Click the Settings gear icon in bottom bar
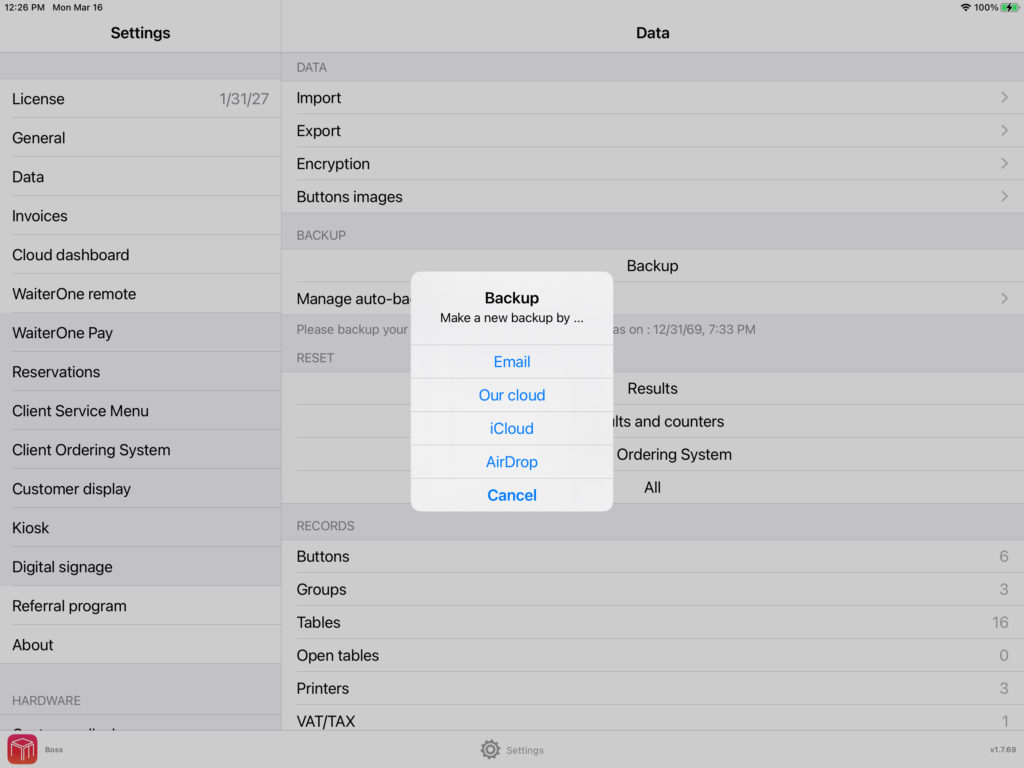Image resolution: width=1024 pixels, height=768 pixels. coord(490,749)
